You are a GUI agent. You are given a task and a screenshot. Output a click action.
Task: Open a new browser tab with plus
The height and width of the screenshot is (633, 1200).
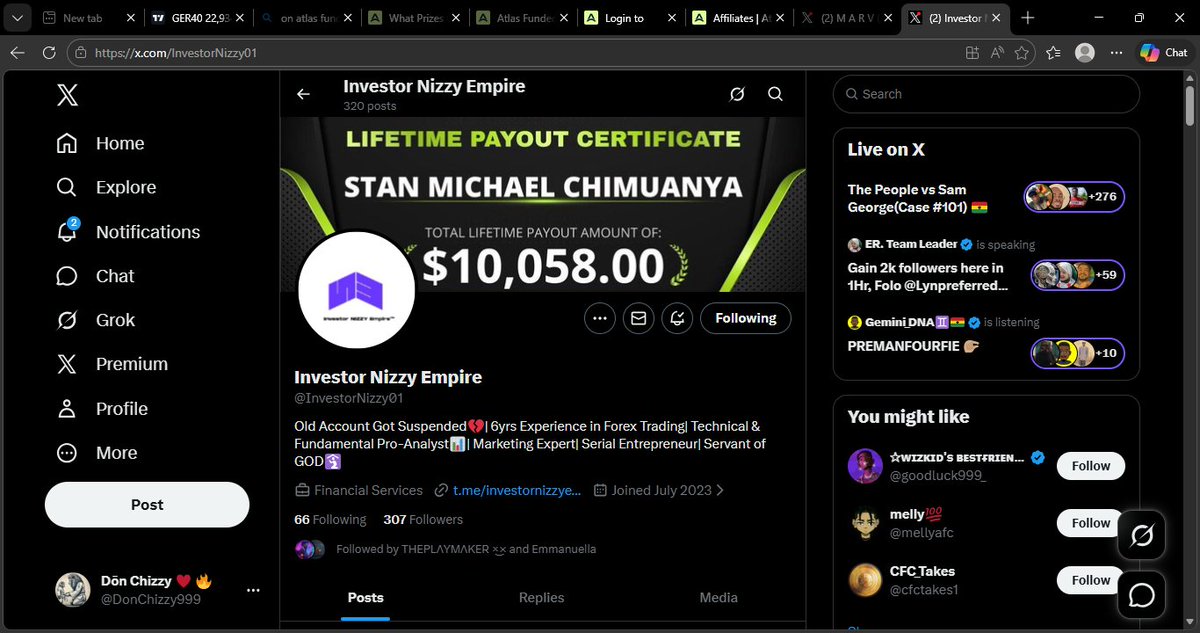(1028, 18)
